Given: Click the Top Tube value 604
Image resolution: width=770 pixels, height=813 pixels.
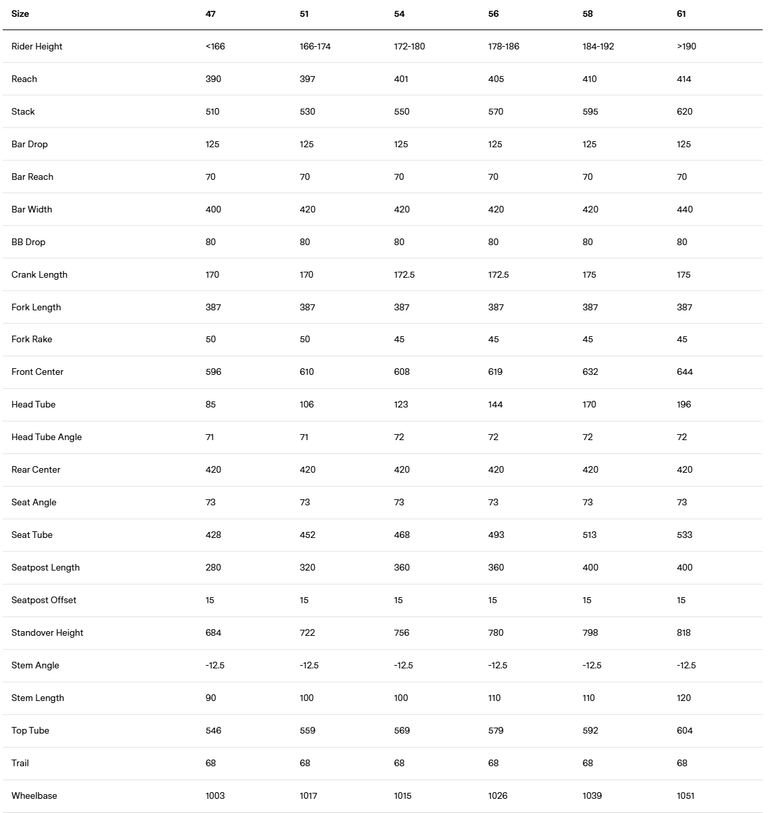Looking at the screenshot, I should pyautogui.click(x=684, y=731).
